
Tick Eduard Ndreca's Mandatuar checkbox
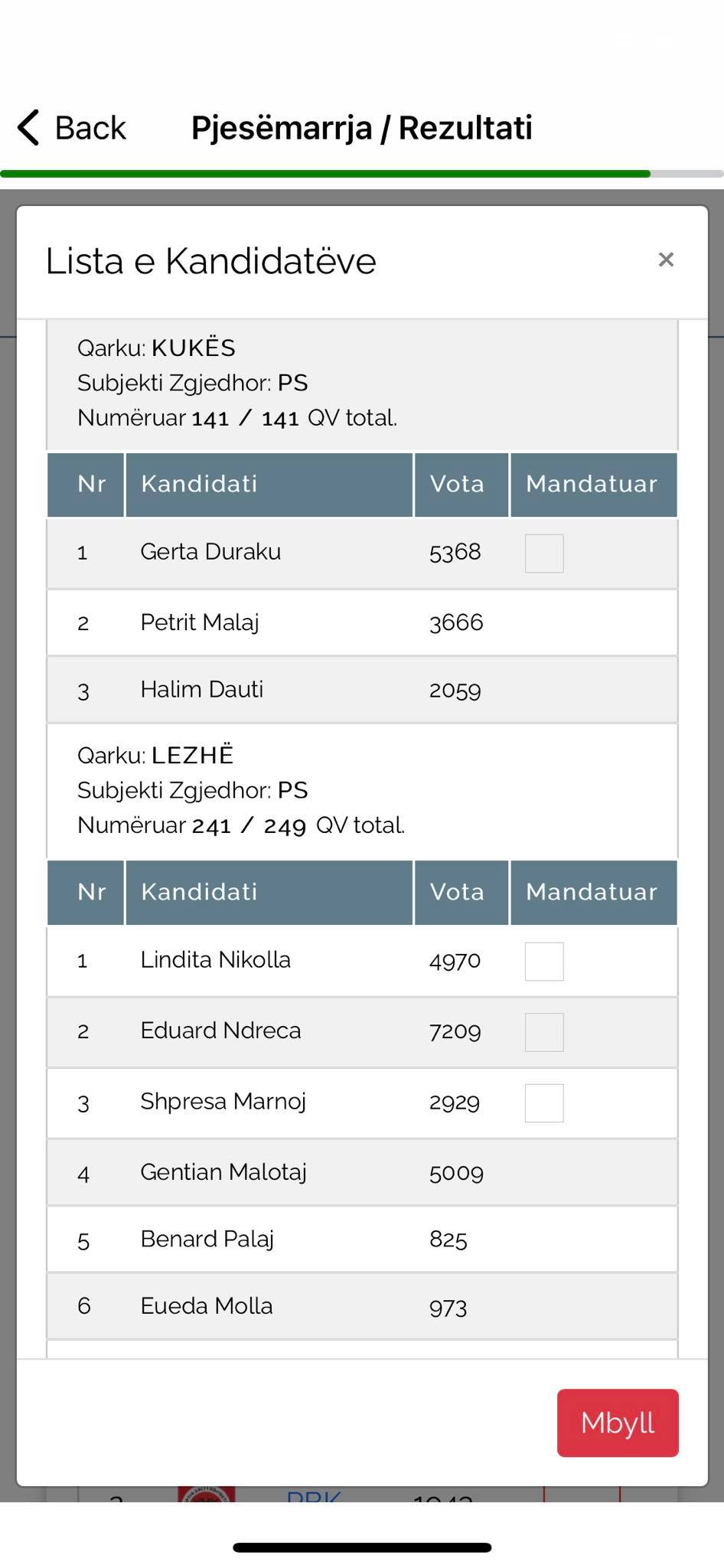tap(544, 1031)
